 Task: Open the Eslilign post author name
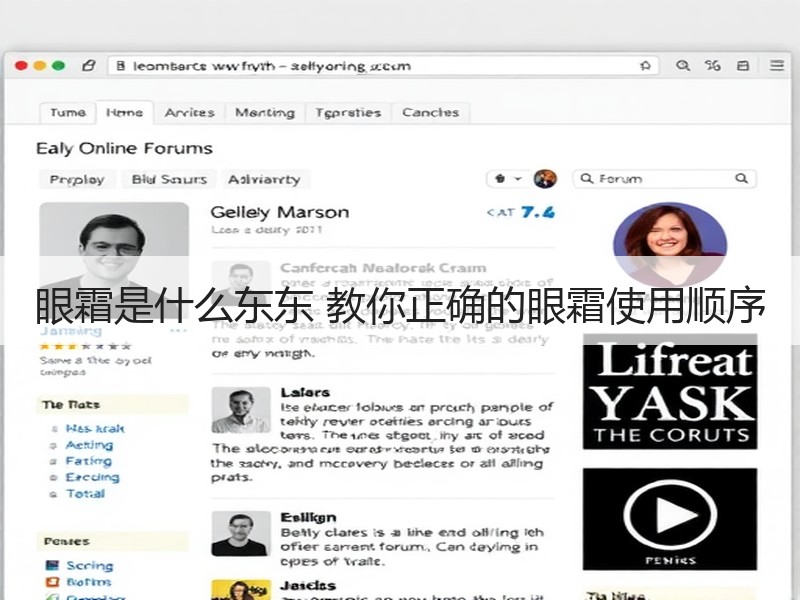(x=308, y=517)
